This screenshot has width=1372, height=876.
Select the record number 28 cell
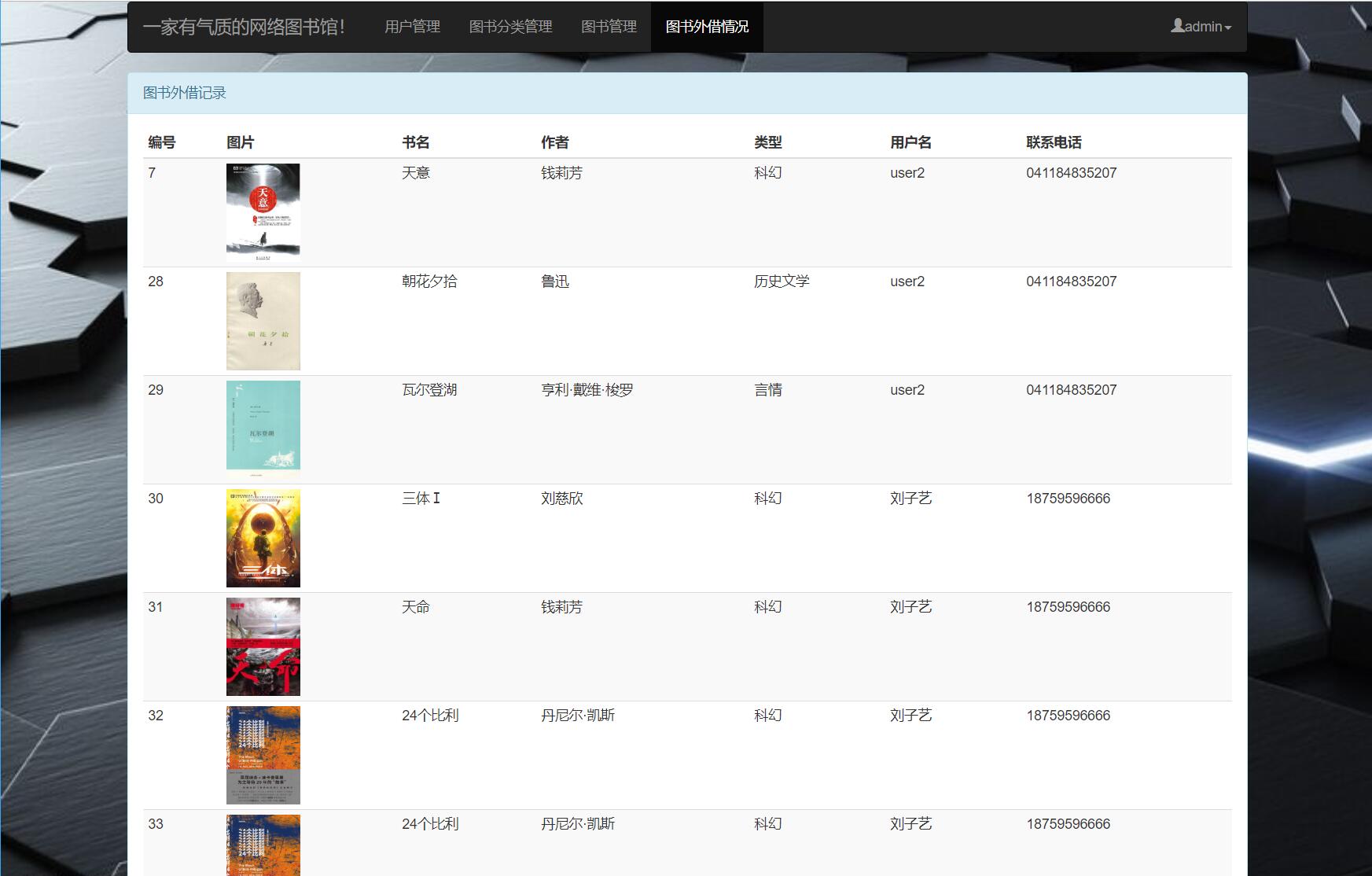point(156,282)
